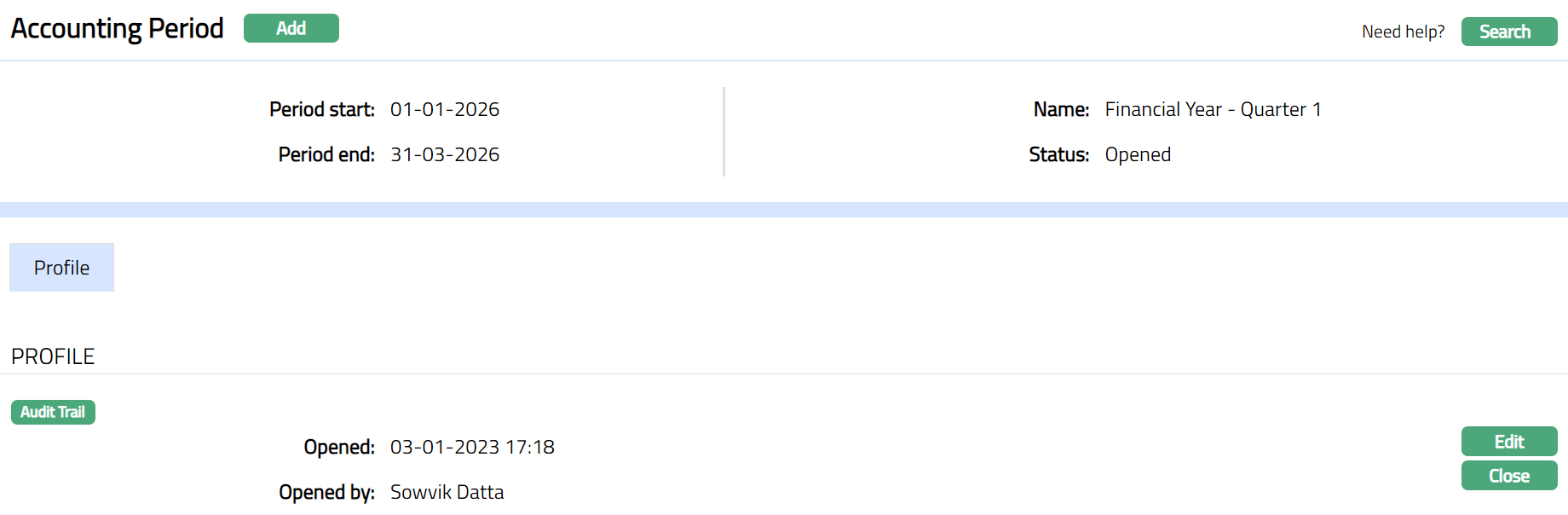Click the Period start label
The height and width of the screenshot is (515, 1568).
coord(322,109)
